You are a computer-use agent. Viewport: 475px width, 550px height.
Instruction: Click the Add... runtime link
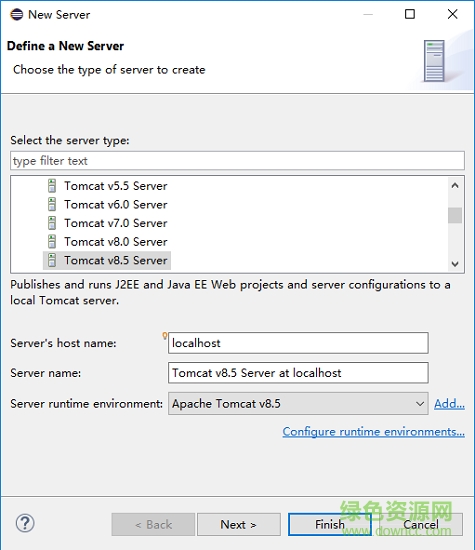click(449, 404)
